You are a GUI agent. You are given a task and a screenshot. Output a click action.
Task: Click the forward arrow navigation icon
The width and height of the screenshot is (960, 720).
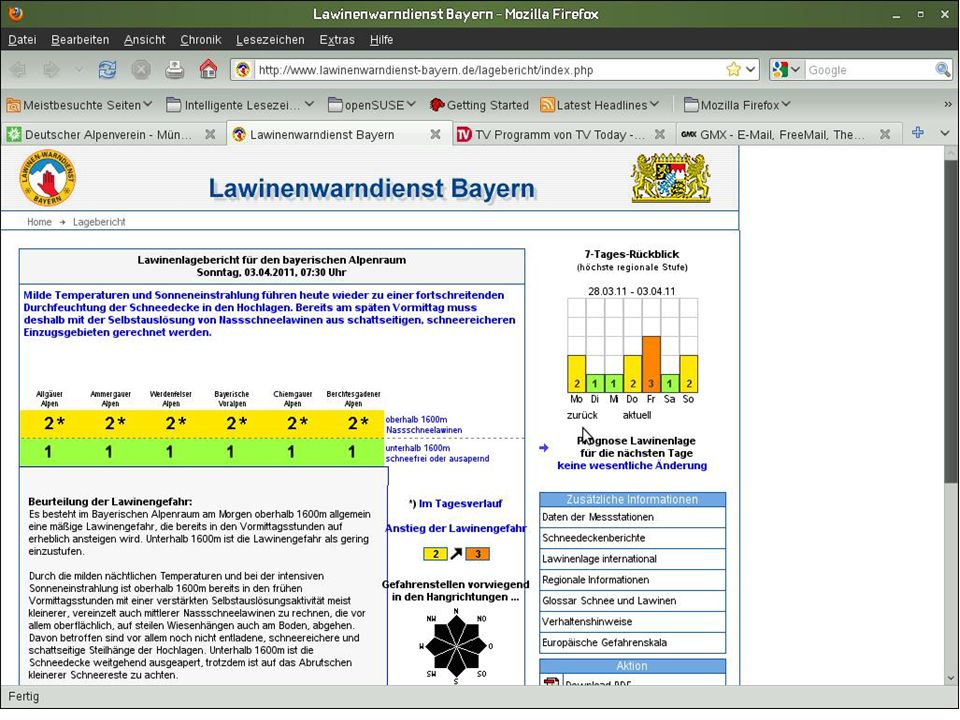tap(51, 69)
